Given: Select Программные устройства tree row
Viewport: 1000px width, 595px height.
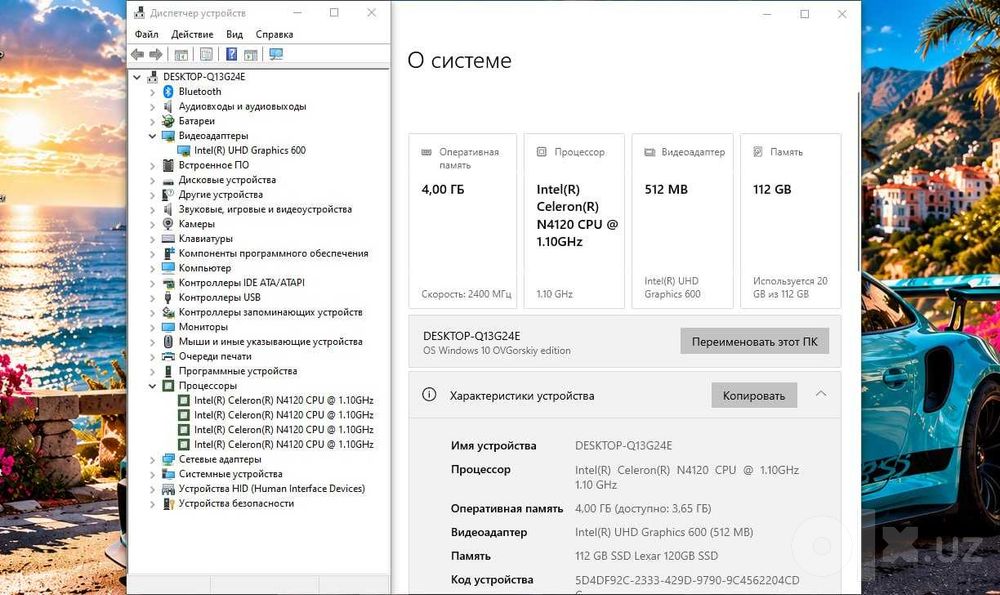Looking at the screenshot, I should (x=238, y=371).
